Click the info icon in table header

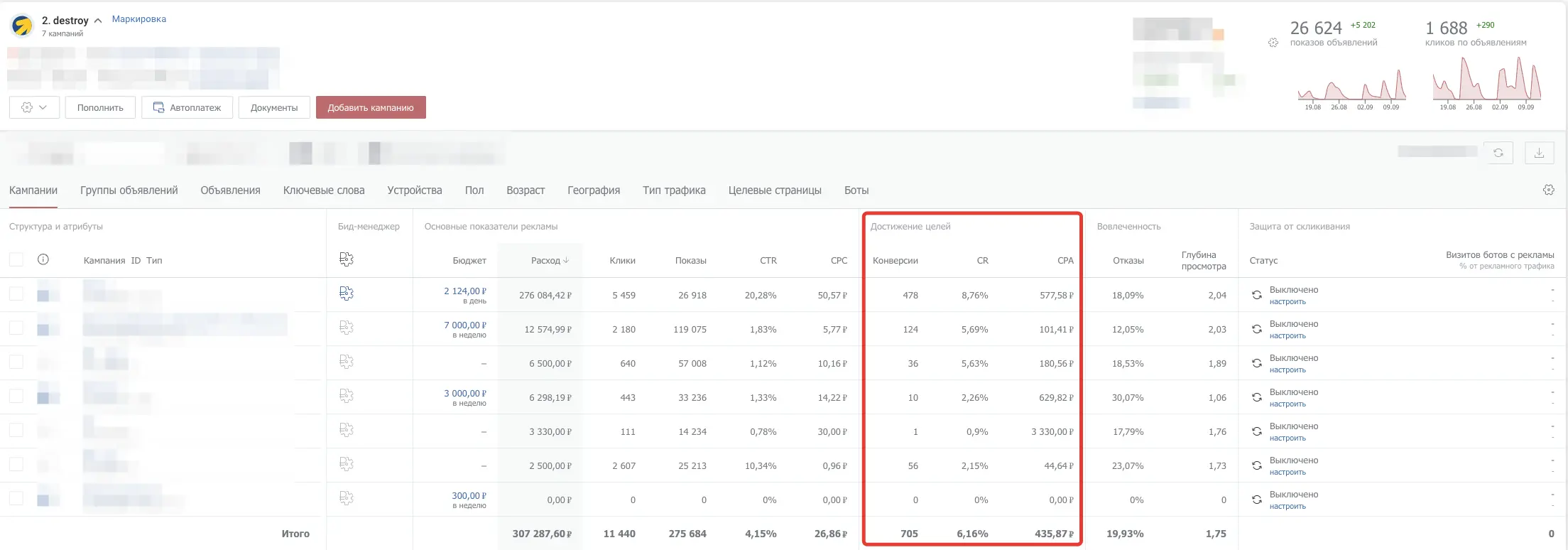(x=43, y=259)
